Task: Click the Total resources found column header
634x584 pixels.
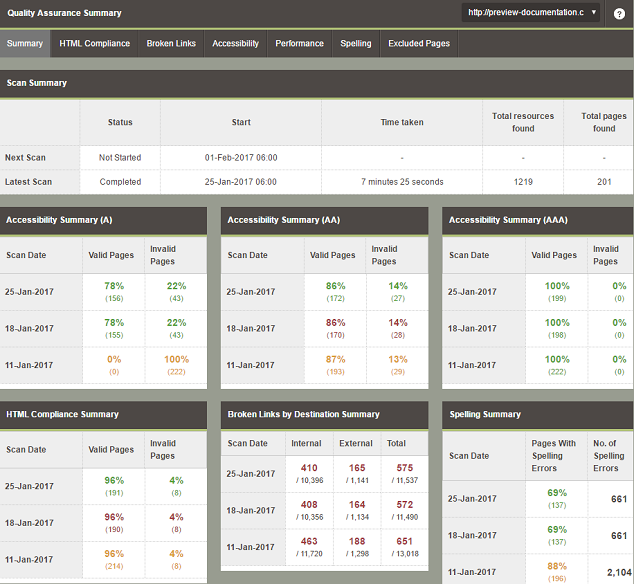Action: click(523, 123)
